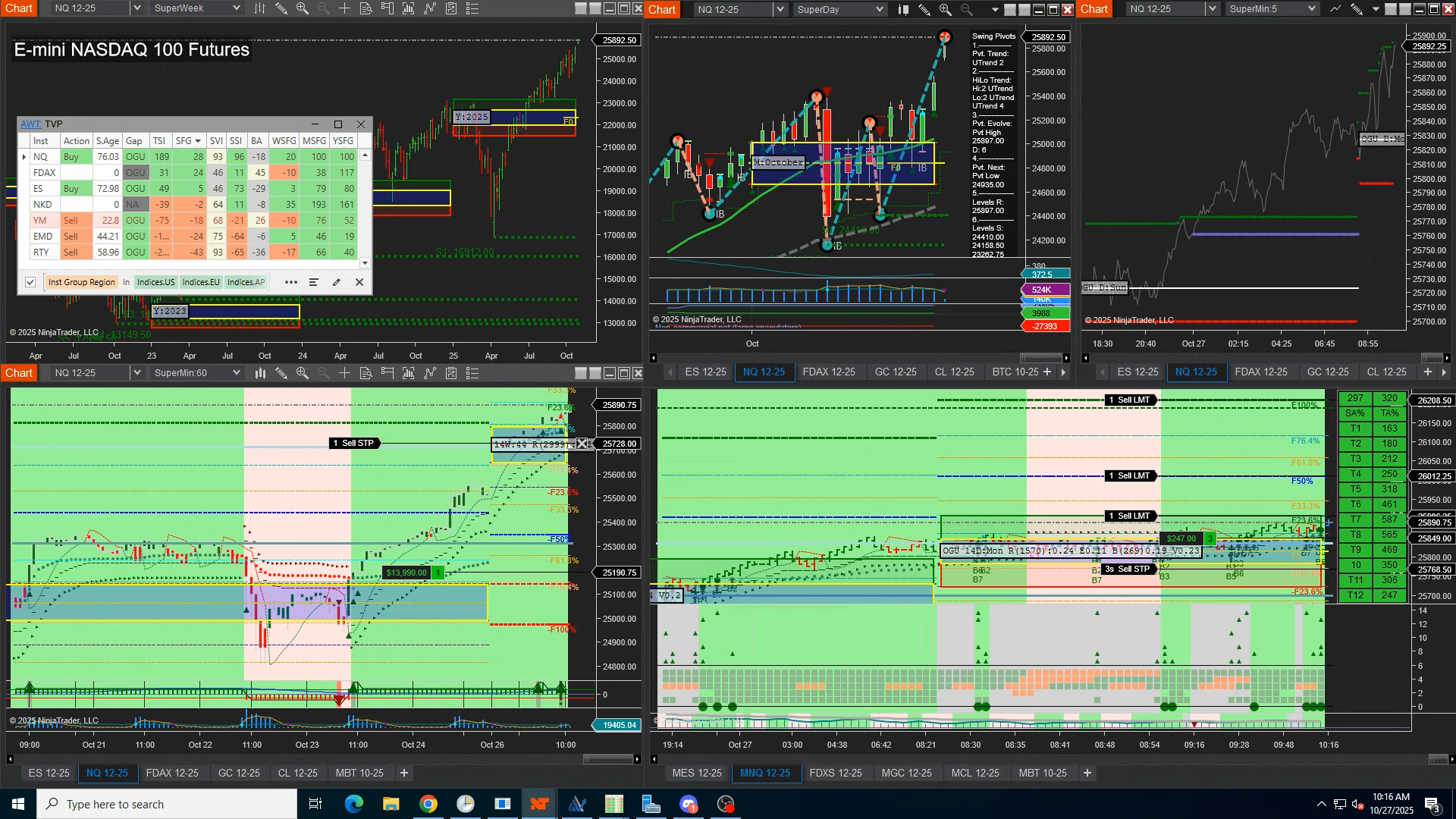Switch to GC 12-25 tab in SuperMin:5 chart
This screenshot has height=819, width=1456.
[1328, 372]
